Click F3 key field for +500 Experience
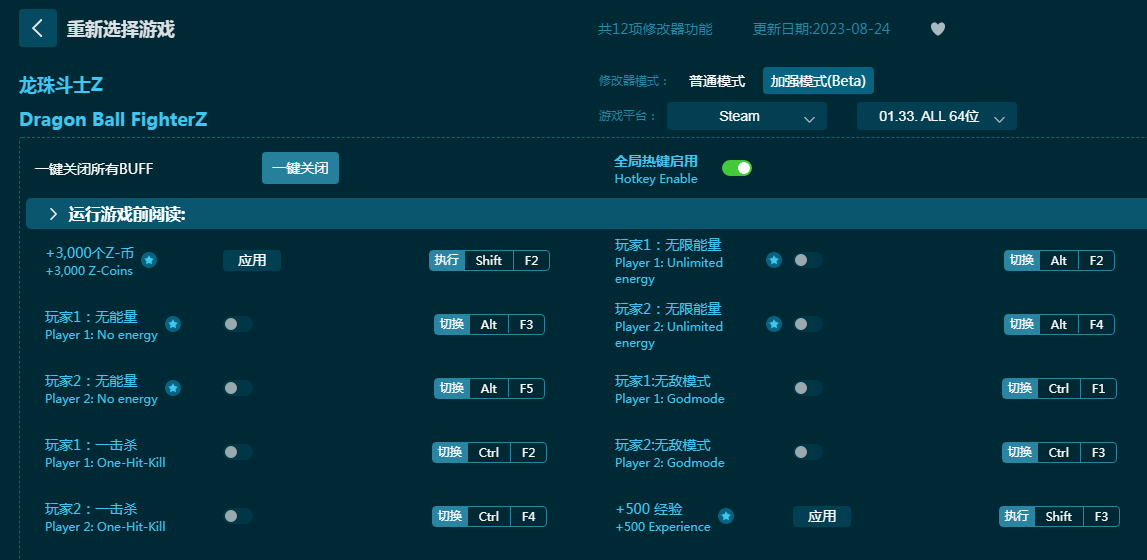This screenshot has height=560, width=1147. pos(1101,516)
